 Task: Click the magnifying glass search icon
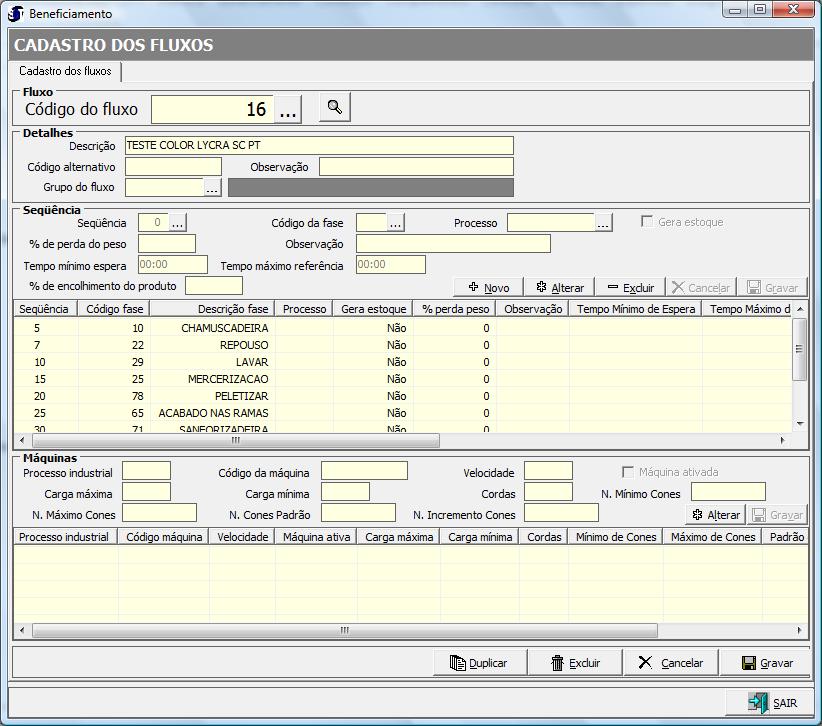335,107
